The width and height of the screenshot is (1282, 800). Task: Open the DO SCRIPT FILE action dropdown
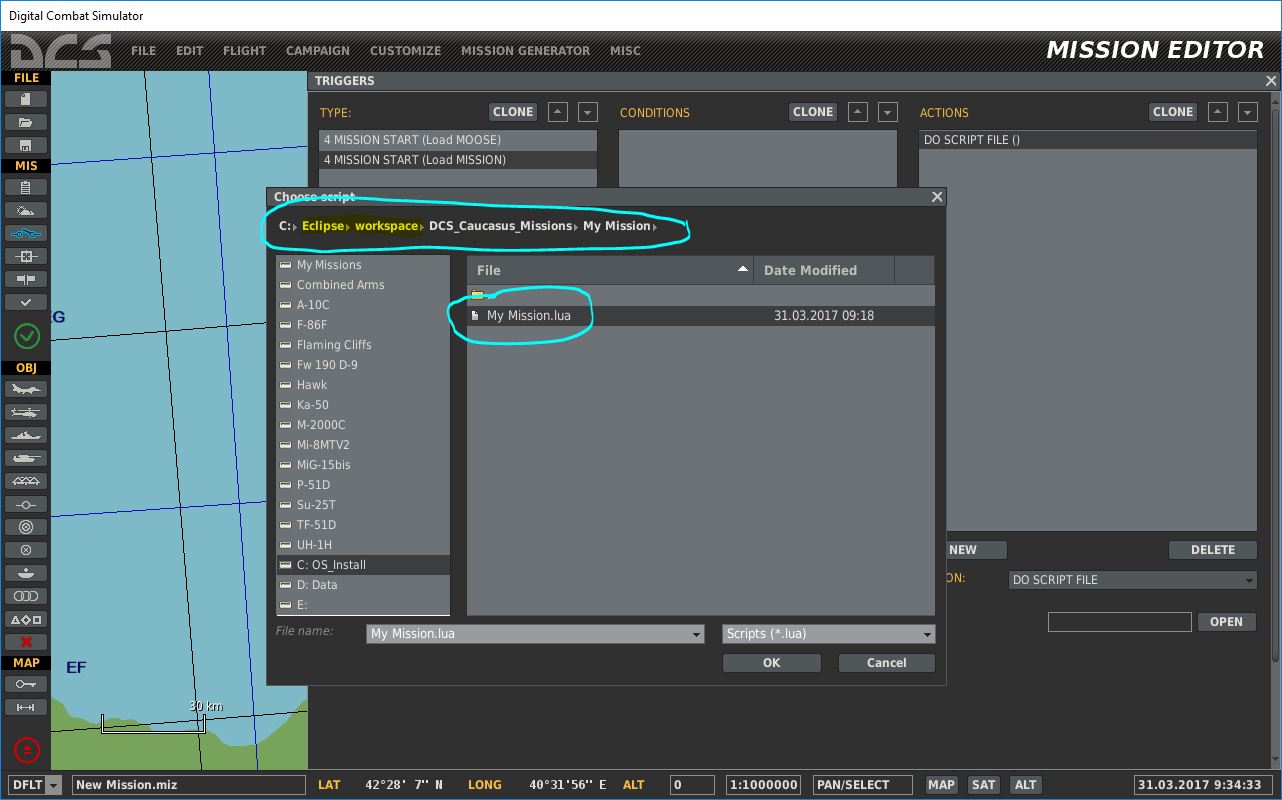[x=1249, y=580]
